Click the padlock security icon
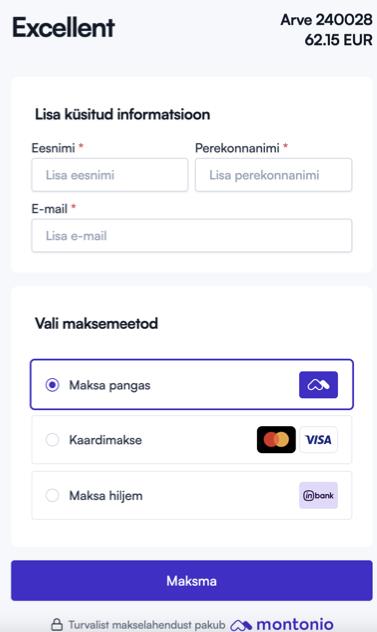377x632 pixels. tap(57, 624)
